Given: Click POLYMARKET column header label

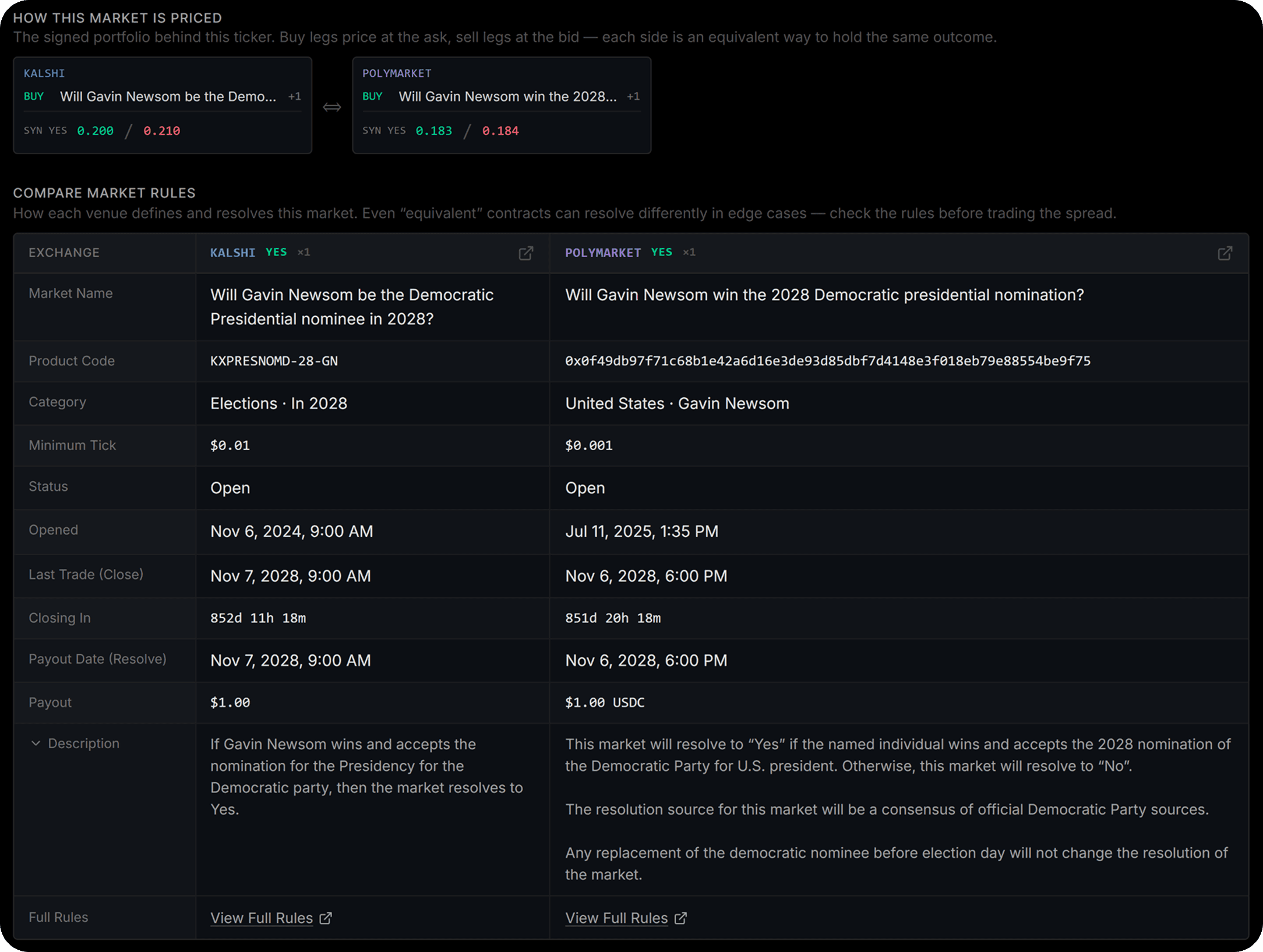Looking at the screenshot, I should (603, 253).
